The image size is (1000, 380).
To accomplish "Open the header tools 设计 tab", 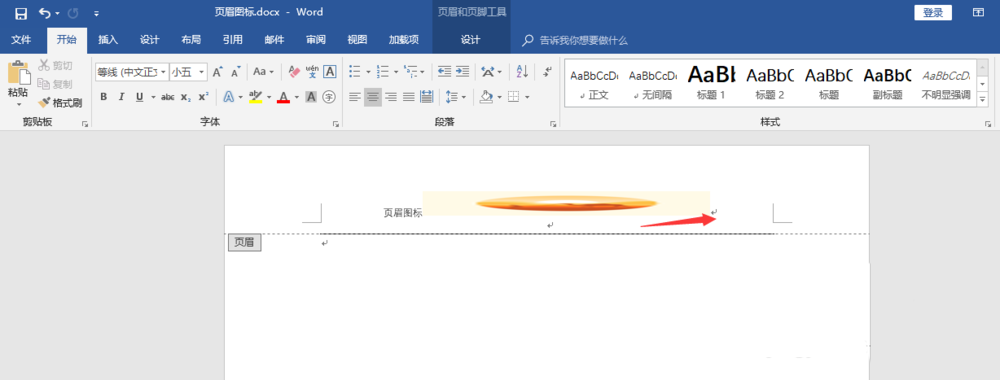I will (x=470, y=40).
